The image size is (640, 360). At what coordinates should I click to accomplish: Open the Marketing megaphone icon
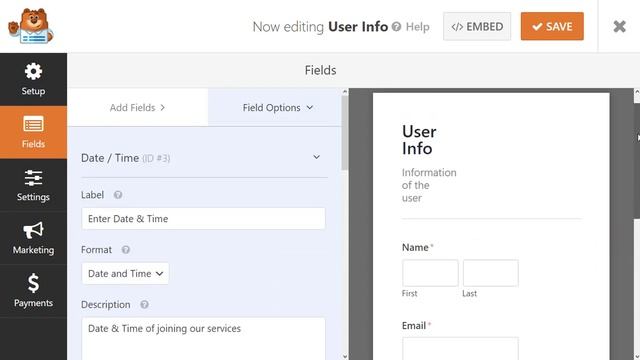tap(33, 231)
